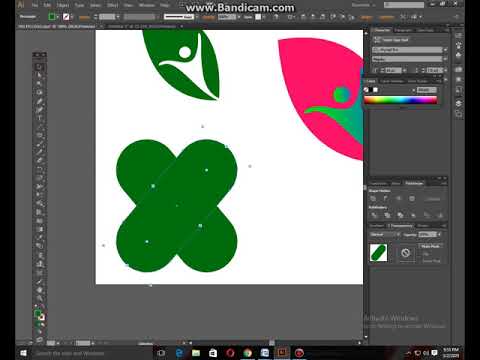Image resolution: width=480 pixels, height=360 pixels.
Task: Click the Expand button in Pathfinder panel
Action: pyautogui.click(x=433, y=199)
